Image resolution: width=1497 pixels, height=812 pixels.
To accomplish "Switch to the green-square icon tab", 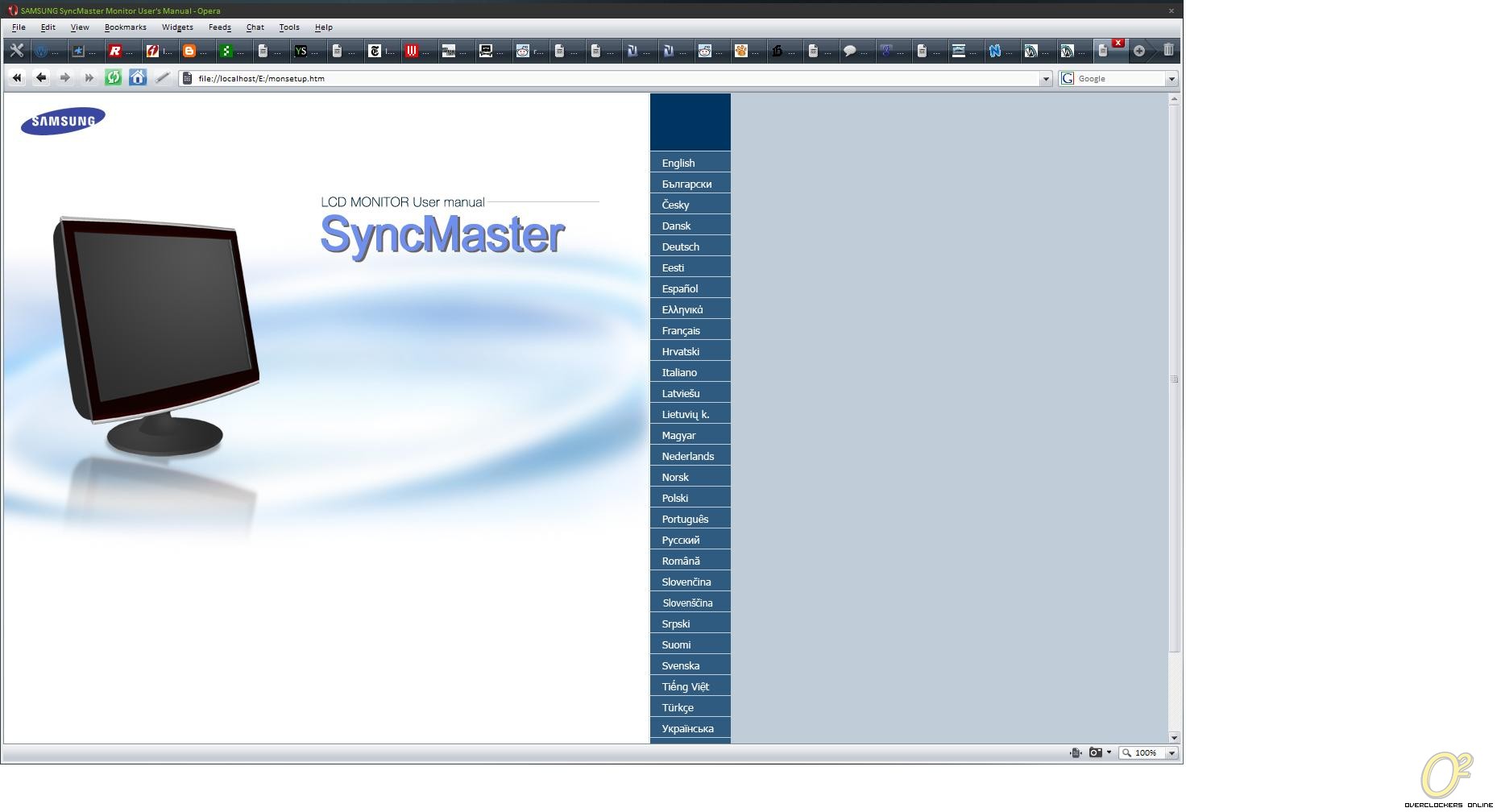I will (x=233, y=51).
